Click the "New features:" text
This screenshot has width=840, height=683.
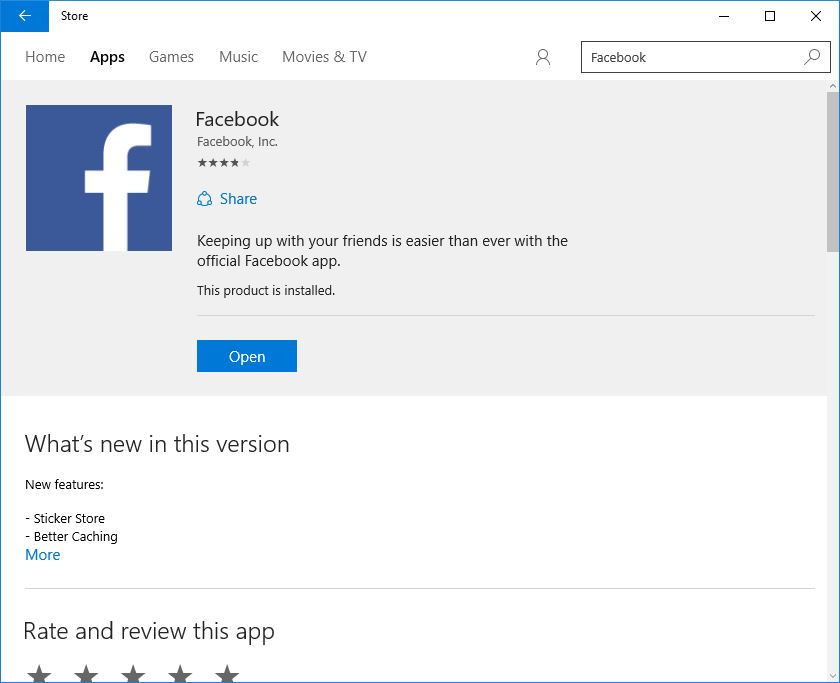[64, 485]
